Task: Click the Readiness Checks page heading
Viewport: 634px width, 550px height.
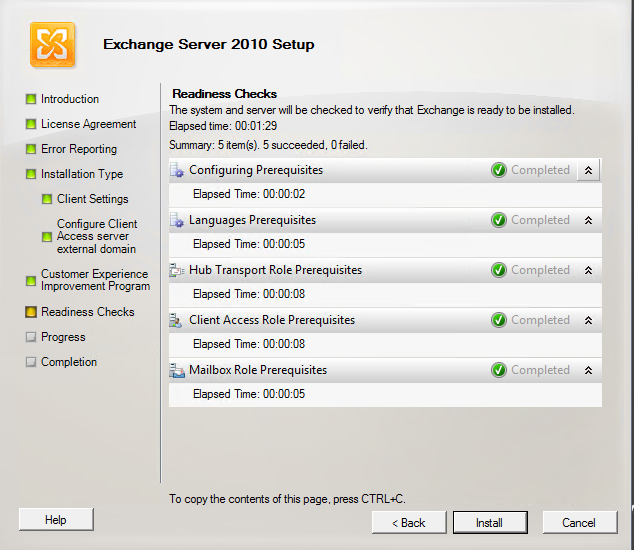Action: pyautogui.click(x=224, y=94)
